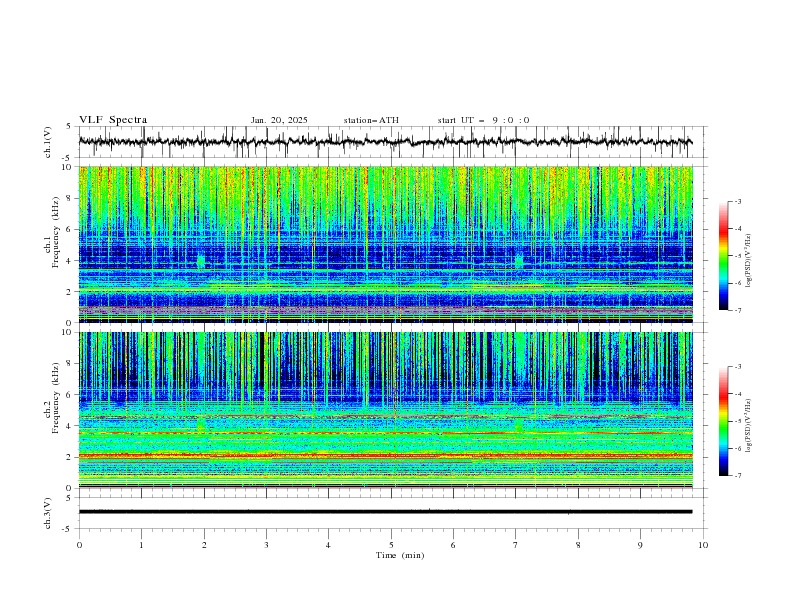This screenshot has width=792, height=612.
Task: Click time axis tick label "5"
Action: click(x=391, y=545)
